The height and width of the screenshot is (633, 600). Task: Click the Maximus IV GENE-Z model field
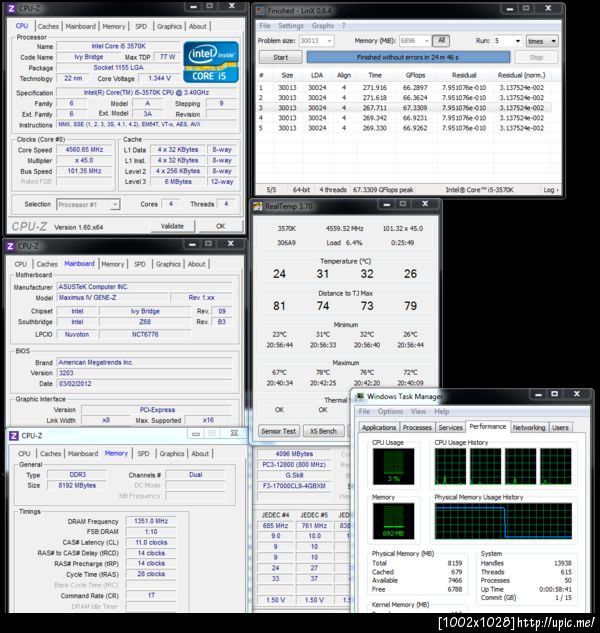coord(112,298)
